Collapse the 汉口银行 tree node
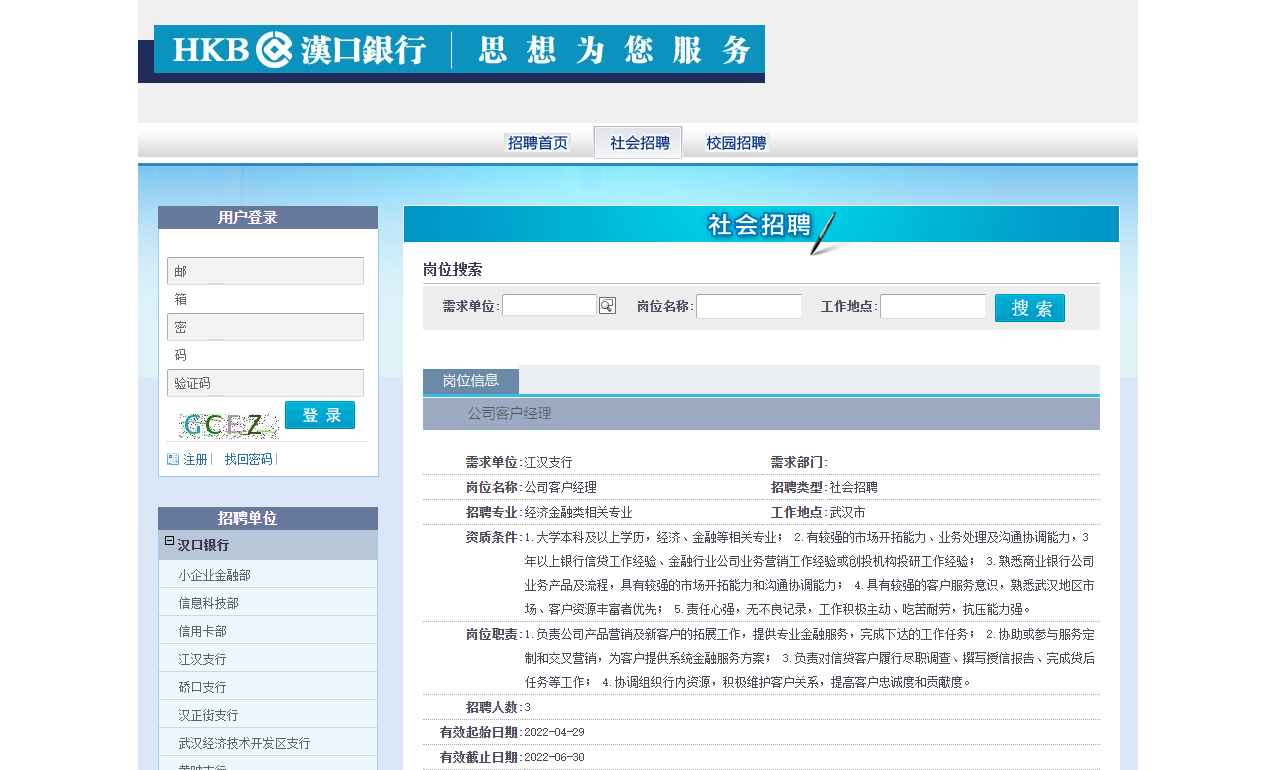 coord(169,542)
